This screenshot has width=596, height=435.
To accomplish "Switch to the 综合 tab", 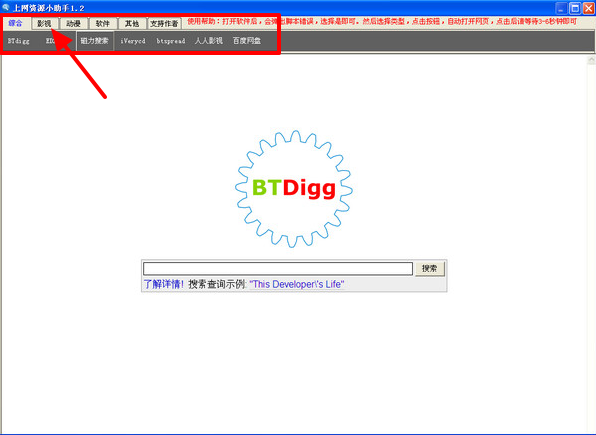I will click(16, 23).
